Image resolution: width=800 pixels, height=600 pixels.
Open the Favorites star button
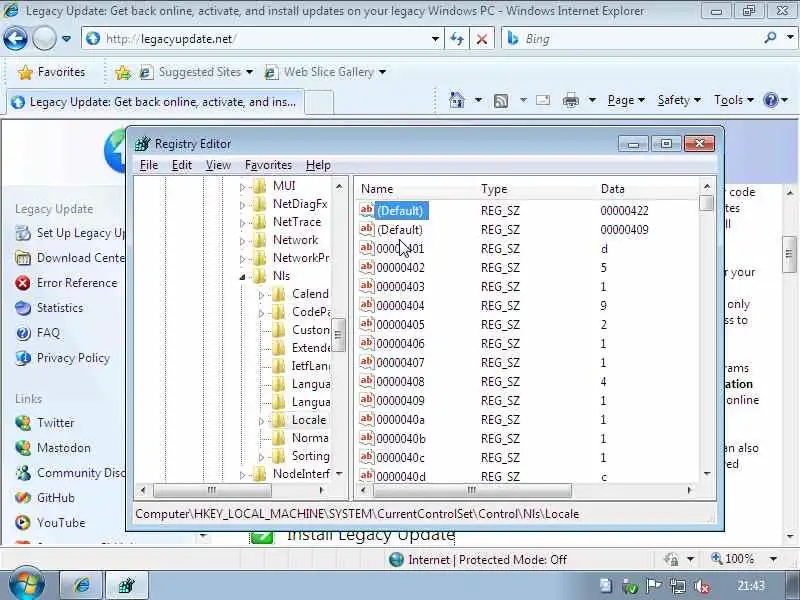point(51,72)
